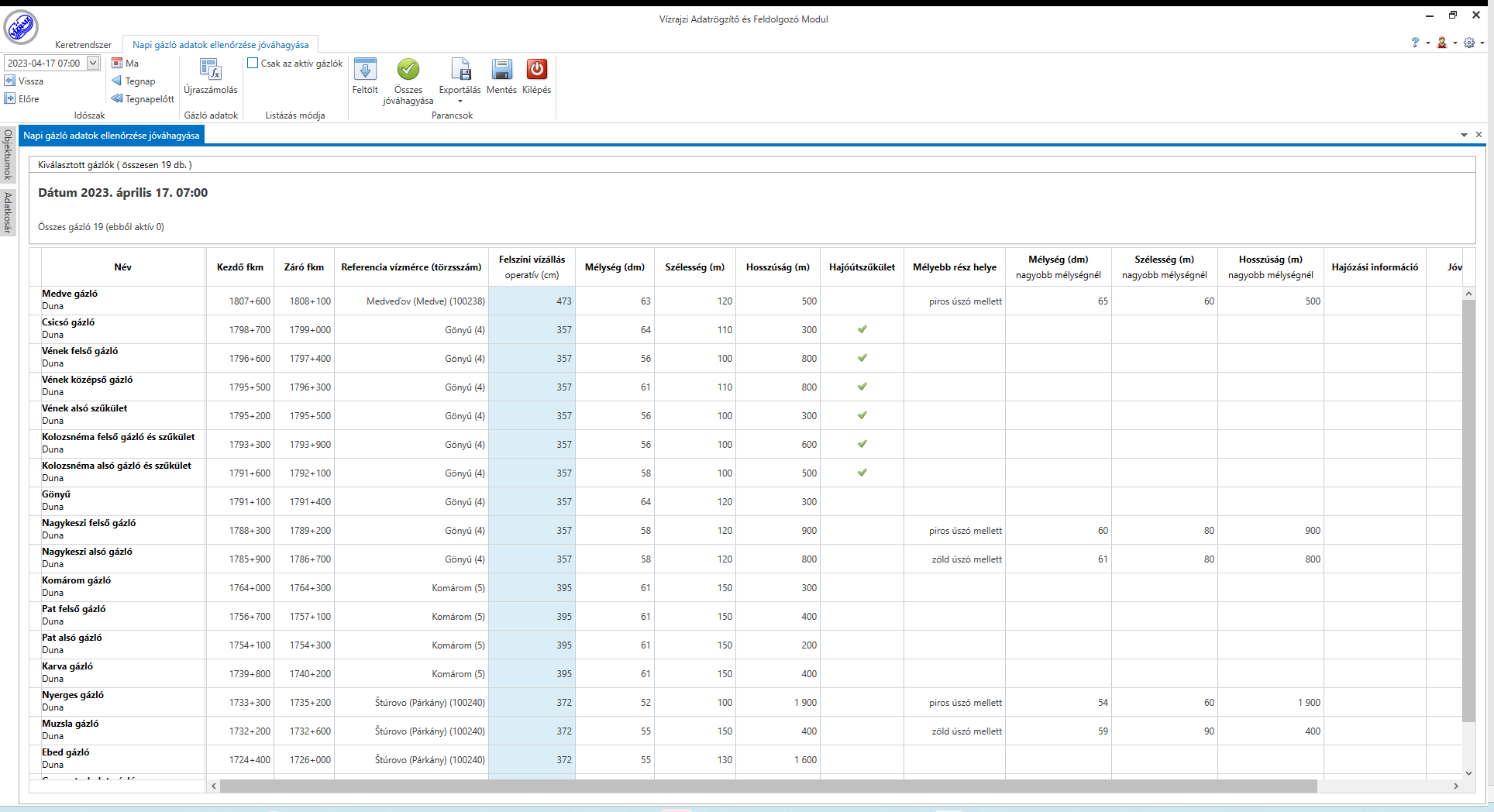Open the settings gear icon
1494x812 pixels.
tap(1469, 43)
